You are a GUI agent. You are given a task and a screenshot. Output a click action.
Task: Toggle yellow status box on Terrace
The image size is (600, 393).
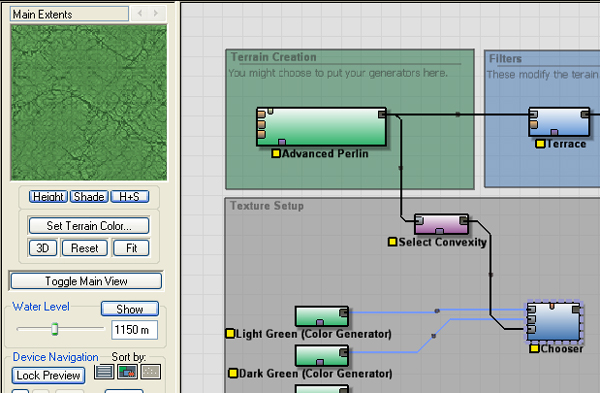click(x=540, y=144)
